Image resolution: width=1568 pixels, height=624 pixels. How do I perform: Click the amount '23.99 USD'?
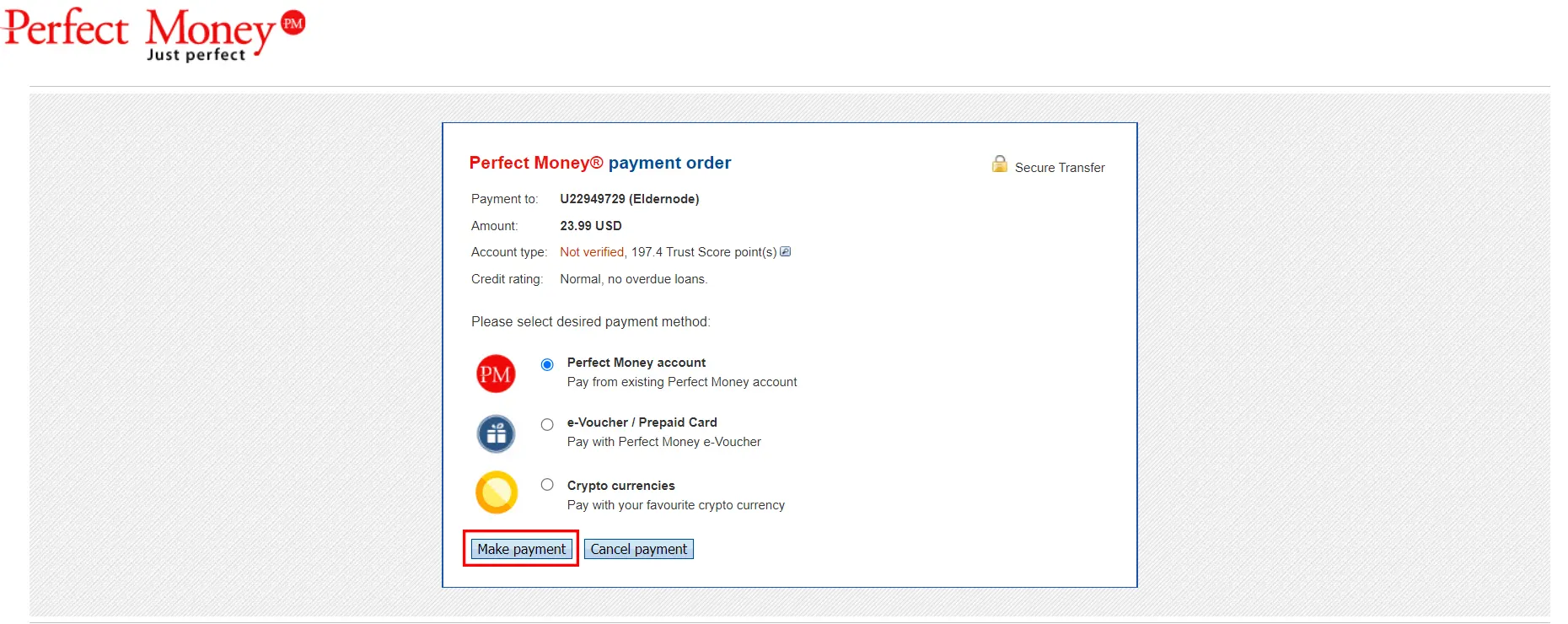591,226
